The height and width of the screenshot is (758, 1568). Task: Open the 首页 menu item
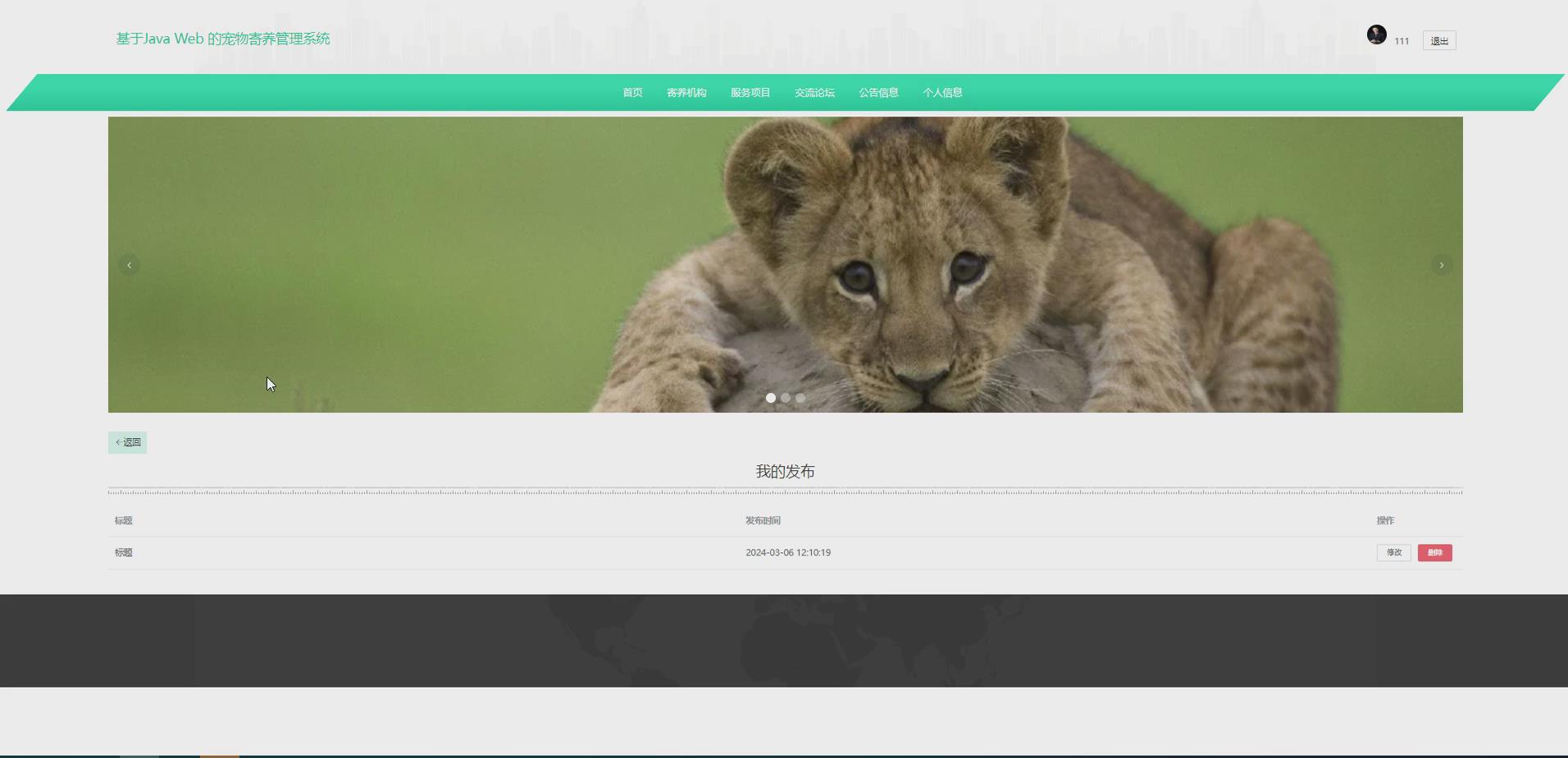tap(632, 93)
